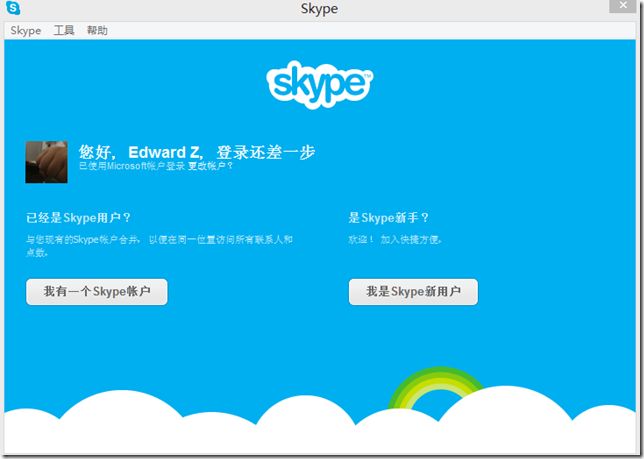Close the Skype window
Screen dimensions: 644x459
[623, 5]
